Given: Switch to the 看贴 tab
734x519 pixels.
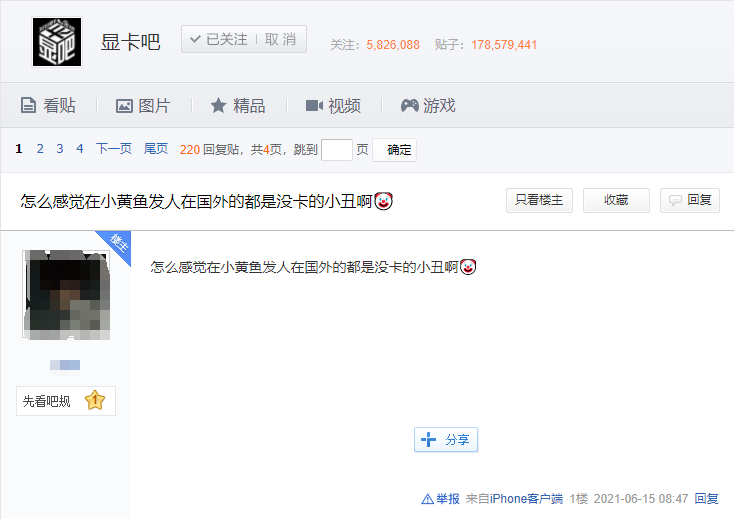Looking at the screenshot, I should pyautogui.click(x=48, y=105).
